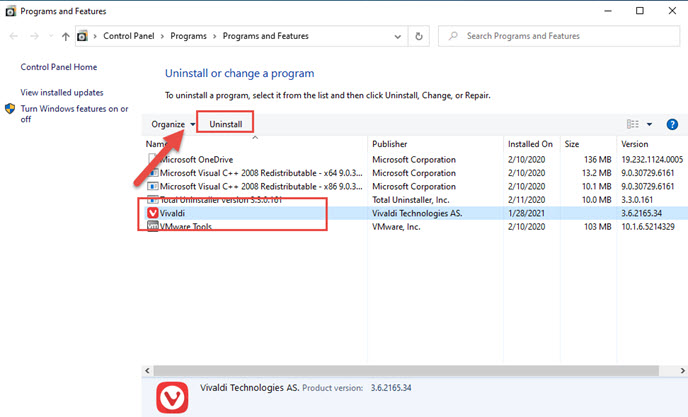Click the VMware Tools icon in list
Viewport: 688px width, 417px height.
(153, 226)
